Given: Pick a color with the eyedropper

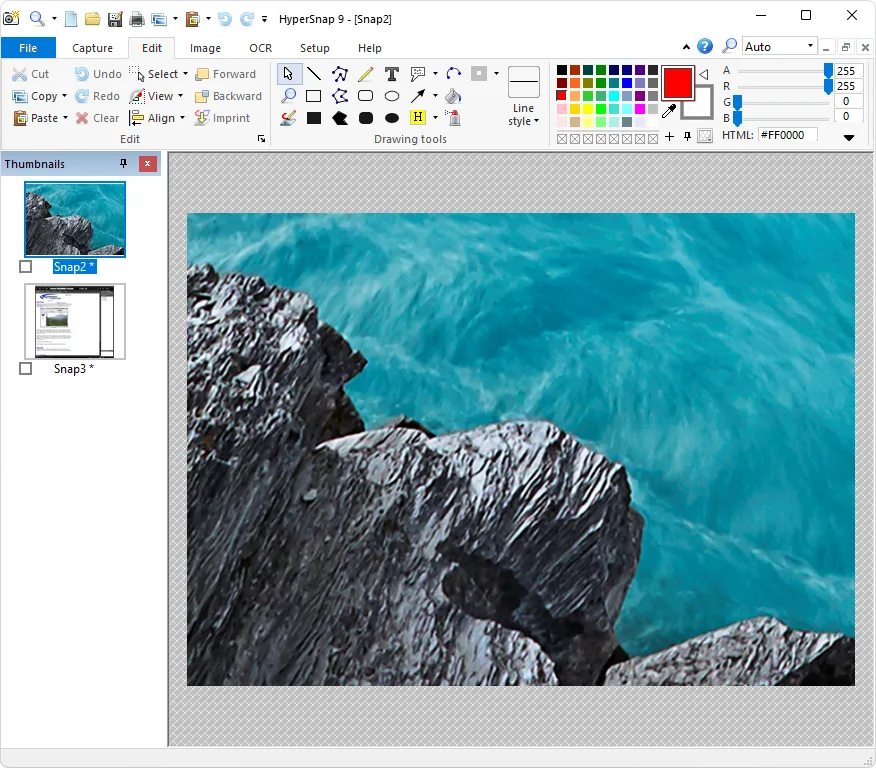Looking at the screenshot, I should pyautogui.click(x=669, y=112).
